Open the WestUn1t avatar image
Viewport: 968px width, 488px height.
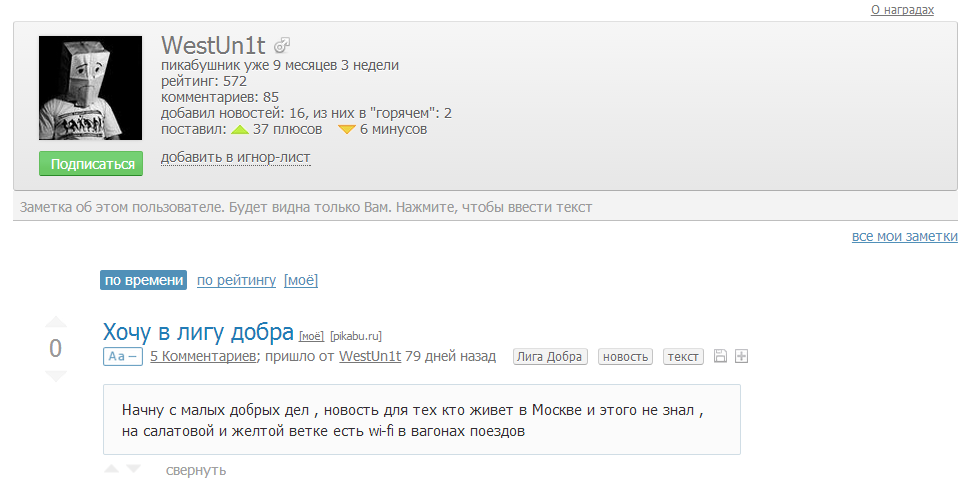coord(90,88)
